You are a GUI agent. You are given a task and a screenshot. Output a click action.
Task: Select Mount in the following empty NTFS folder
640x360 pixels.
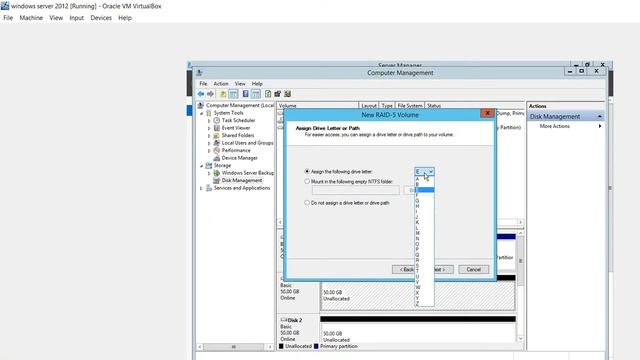click(x=307, y=181)
